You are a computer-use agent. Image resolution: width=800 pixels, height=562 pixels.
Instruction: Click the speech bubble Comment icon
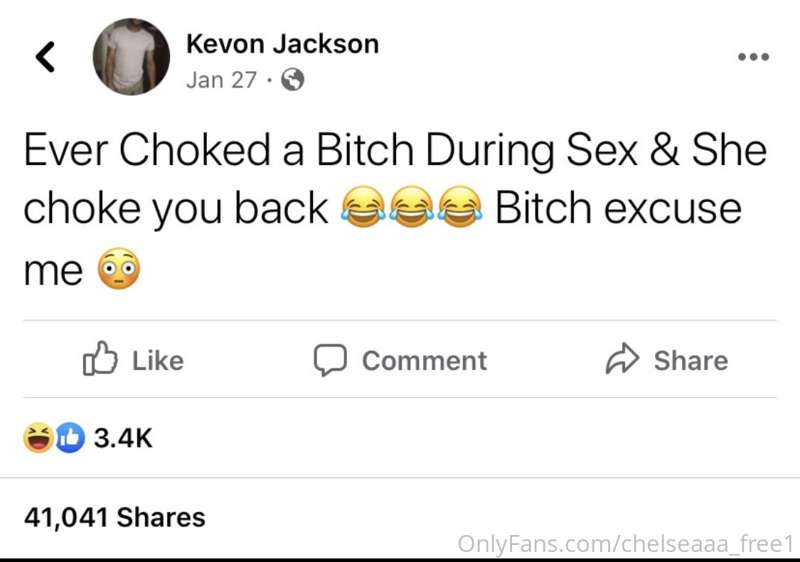pos(330,360)
